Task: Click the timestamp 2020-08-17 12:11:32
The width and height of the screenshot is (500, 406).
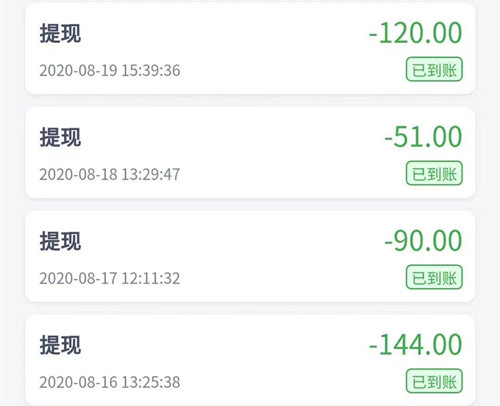Action: (110, 278)
